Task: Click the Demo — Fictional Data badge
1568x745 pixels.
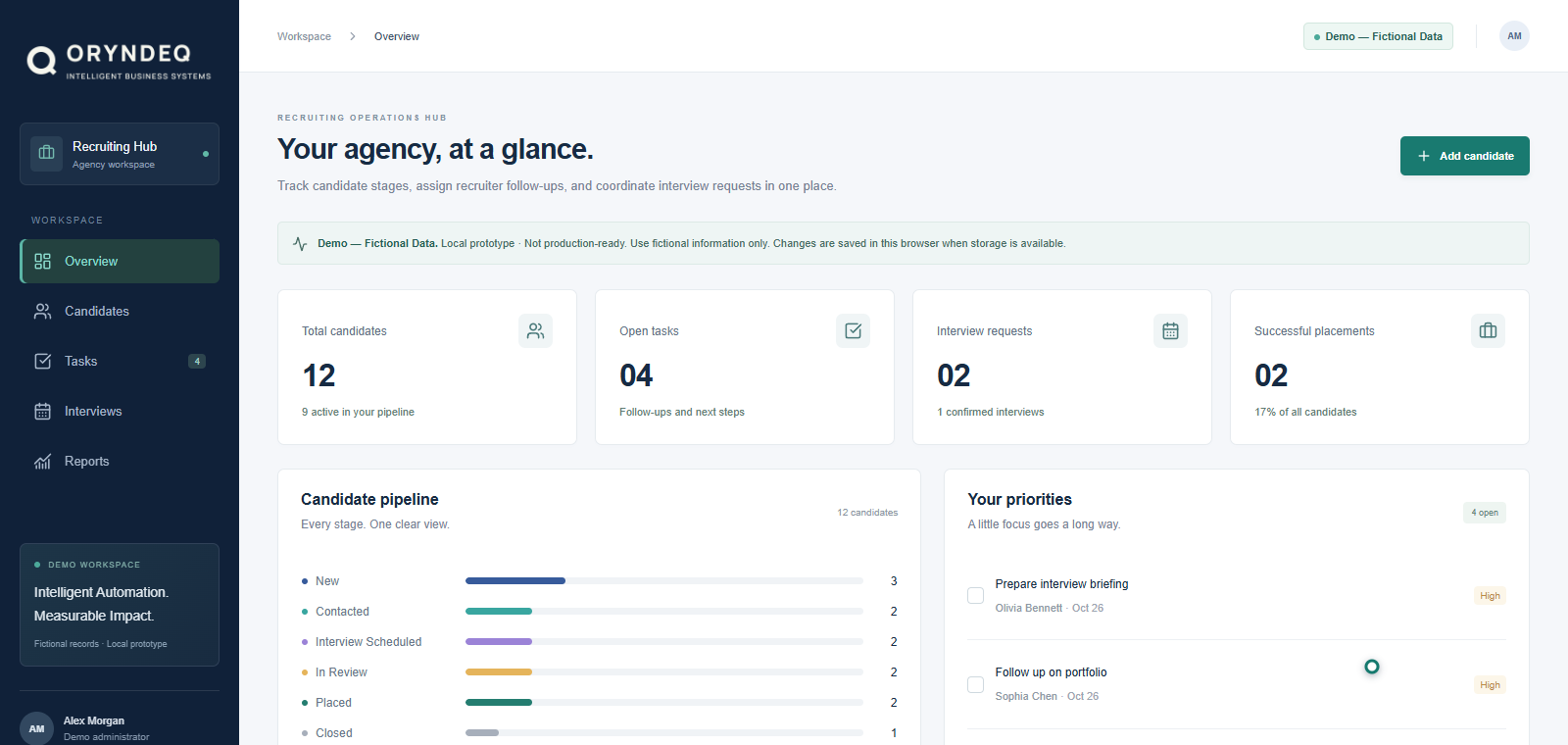Action: pyautogui.click(x=1378, y=36)
